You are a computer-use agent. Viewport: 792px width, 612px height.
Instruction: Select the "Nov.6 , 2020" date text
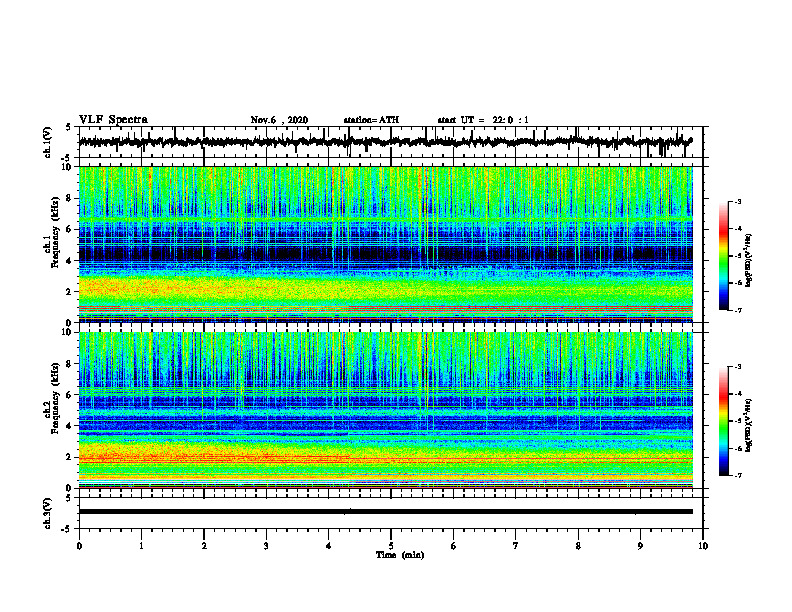pyautogui.click(x=279, y=120)
